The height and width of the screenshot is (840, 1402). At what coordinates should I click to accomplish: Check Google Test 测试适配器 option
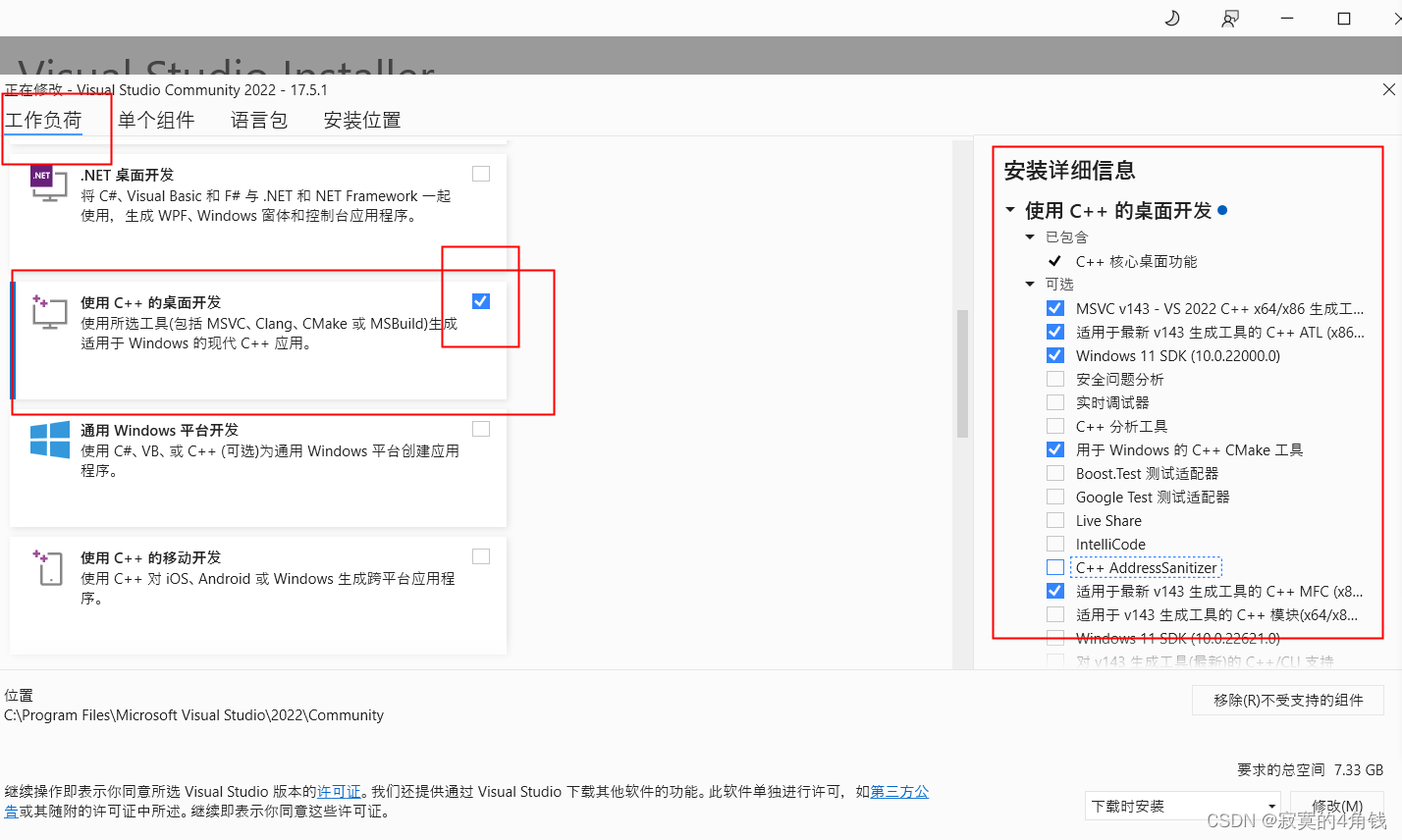tap(1055, 497)
